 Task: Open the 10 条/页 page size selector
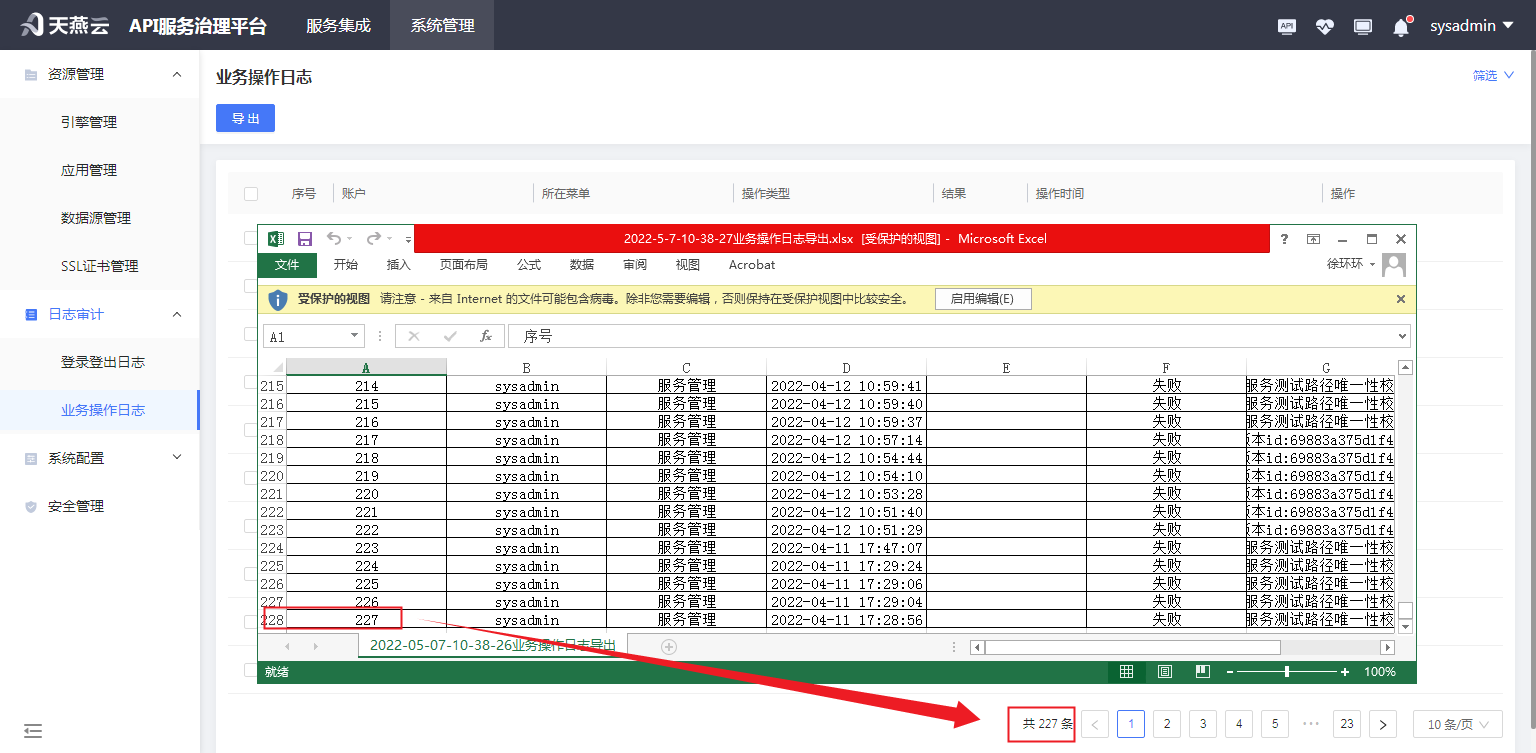[x=1456, y=723]
